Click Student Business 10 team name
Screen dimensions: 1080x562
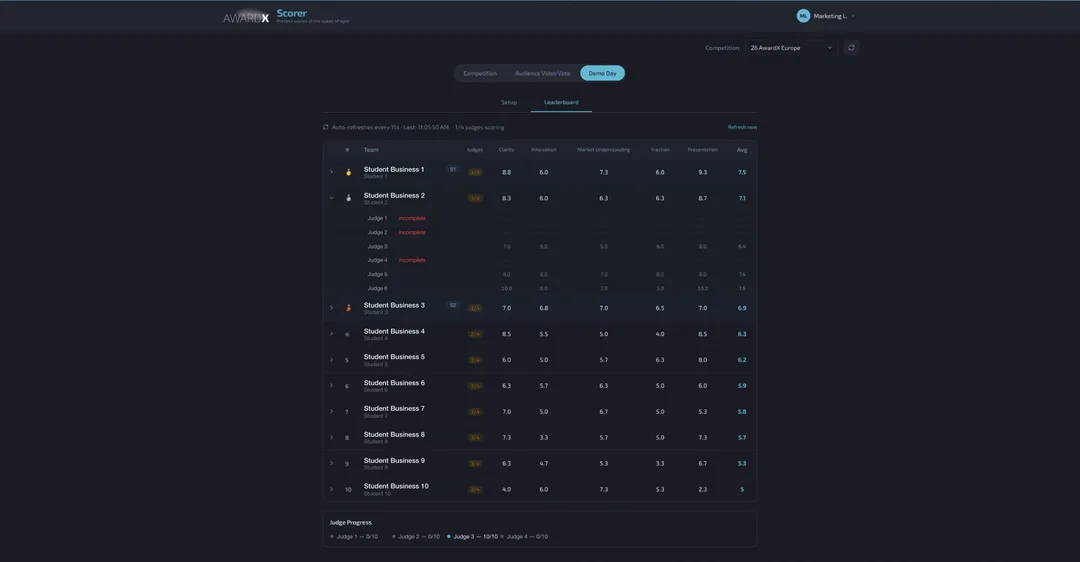[x=396, y=486]
